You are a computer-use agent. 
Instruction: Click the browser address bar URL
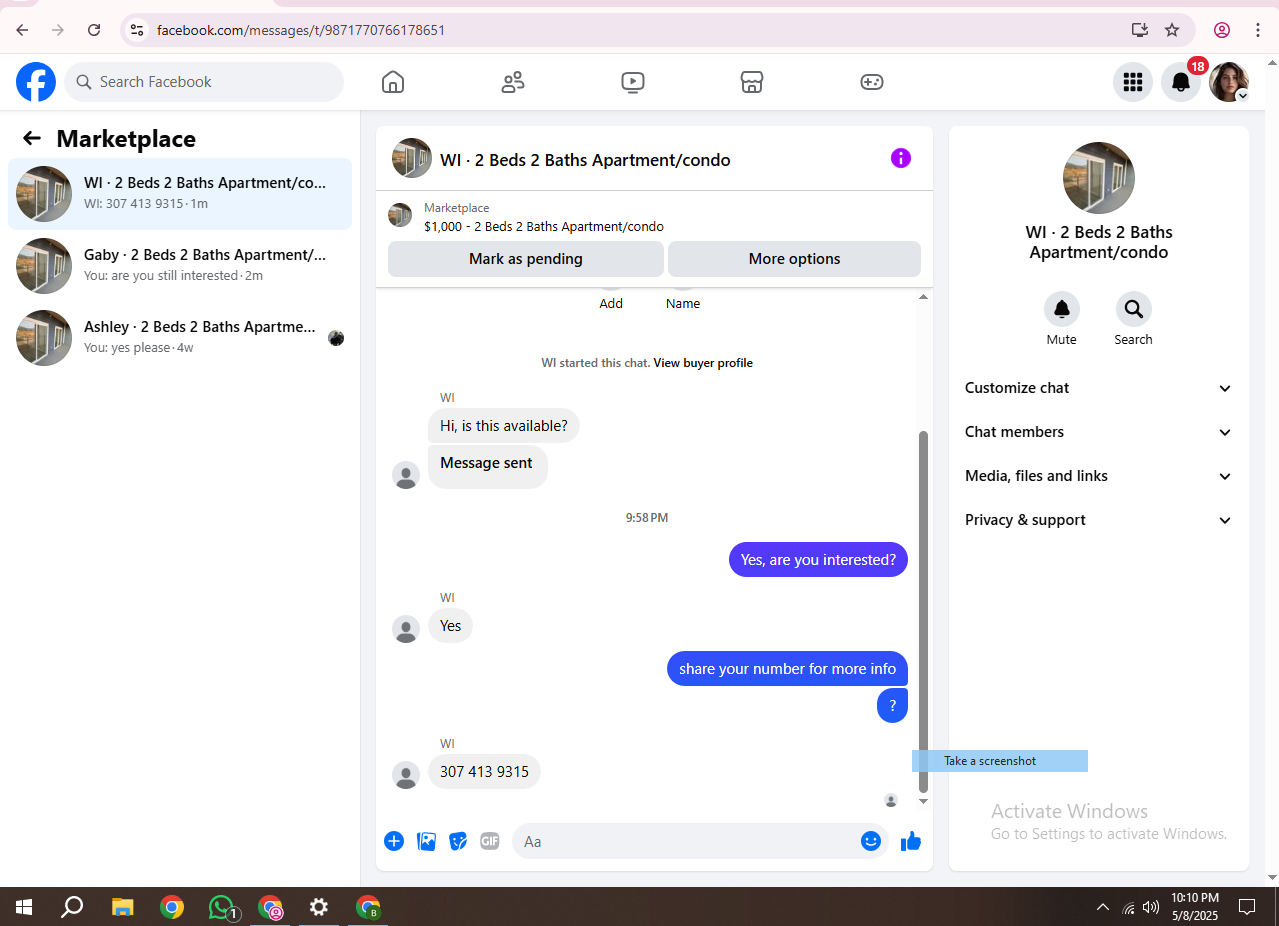coord(301,30)
